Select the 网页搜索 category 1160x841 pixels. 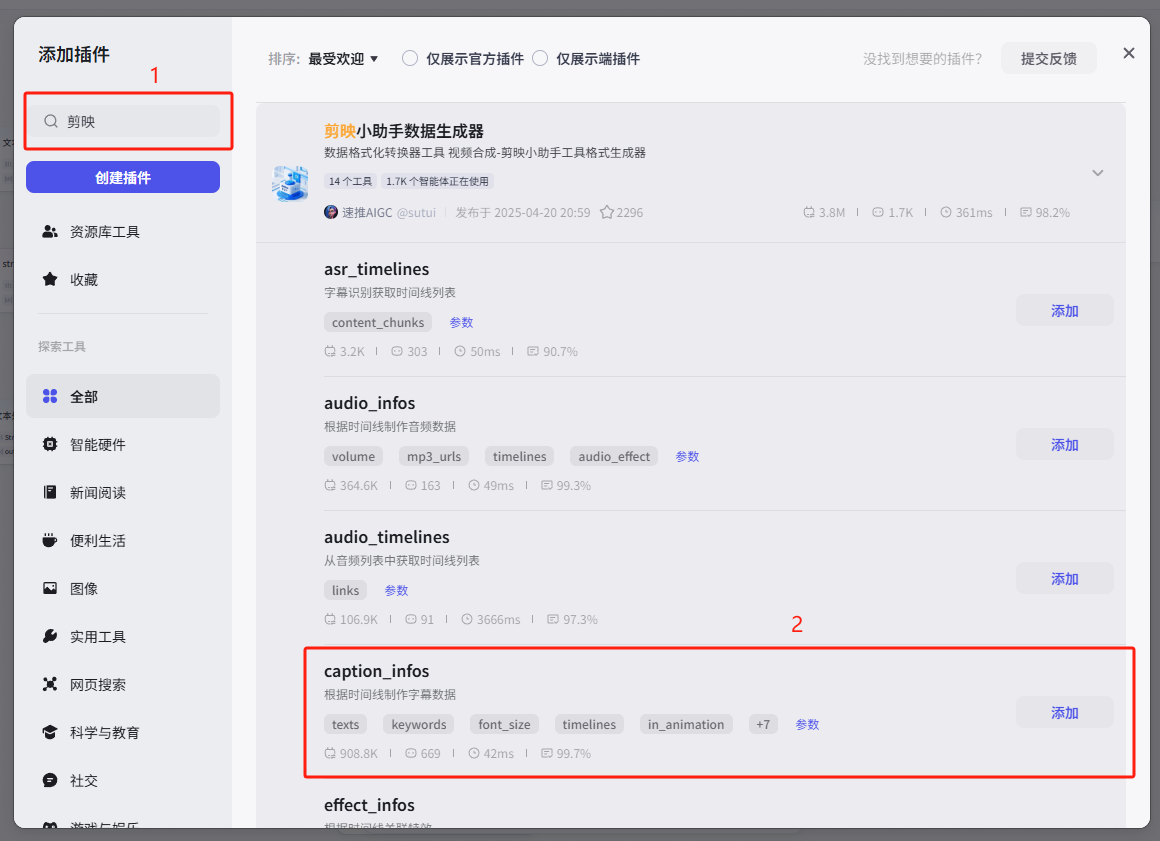123,685
